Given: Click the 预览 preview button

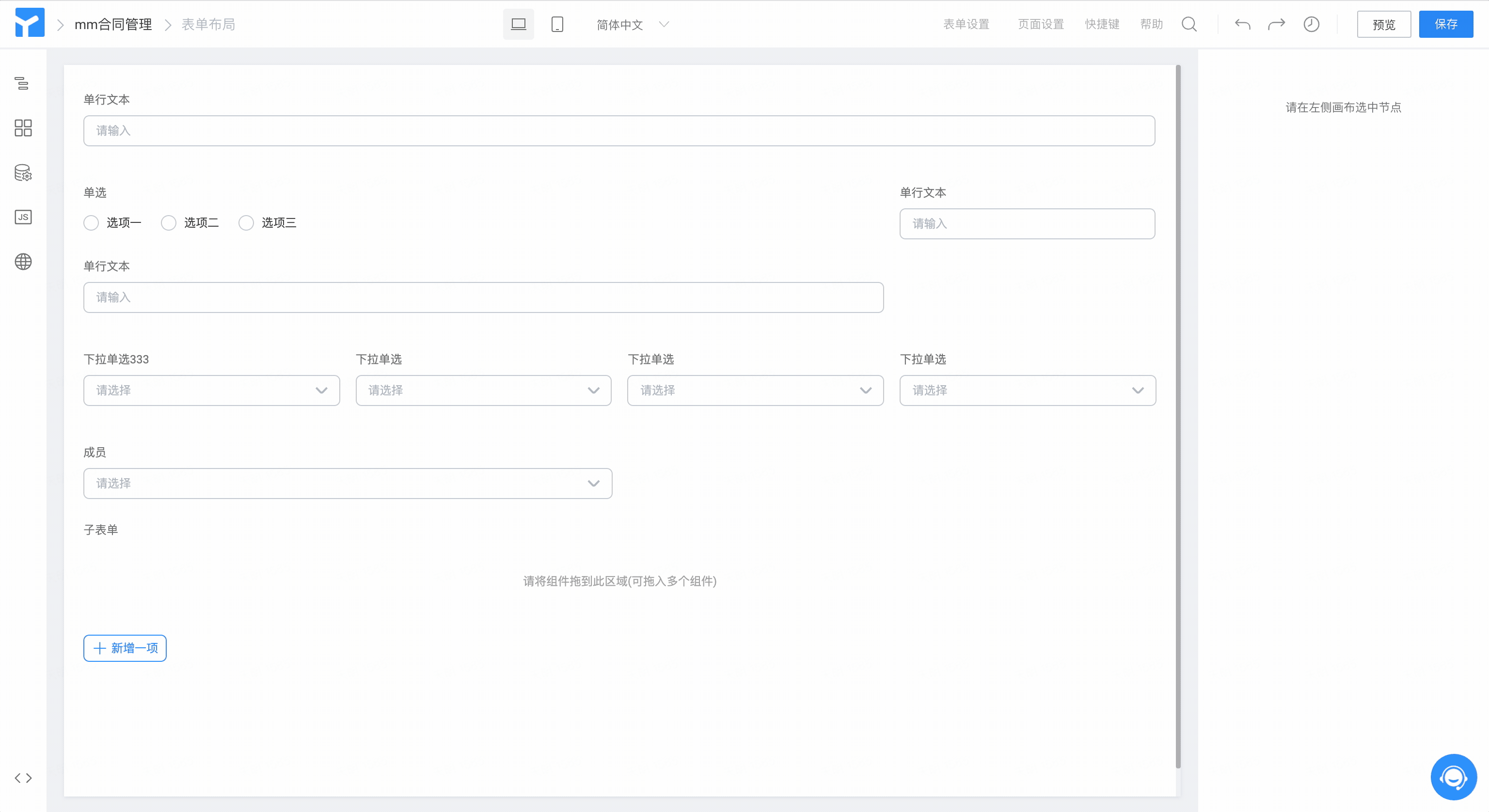Looking at the screenshot, I should pos(1384,24).
